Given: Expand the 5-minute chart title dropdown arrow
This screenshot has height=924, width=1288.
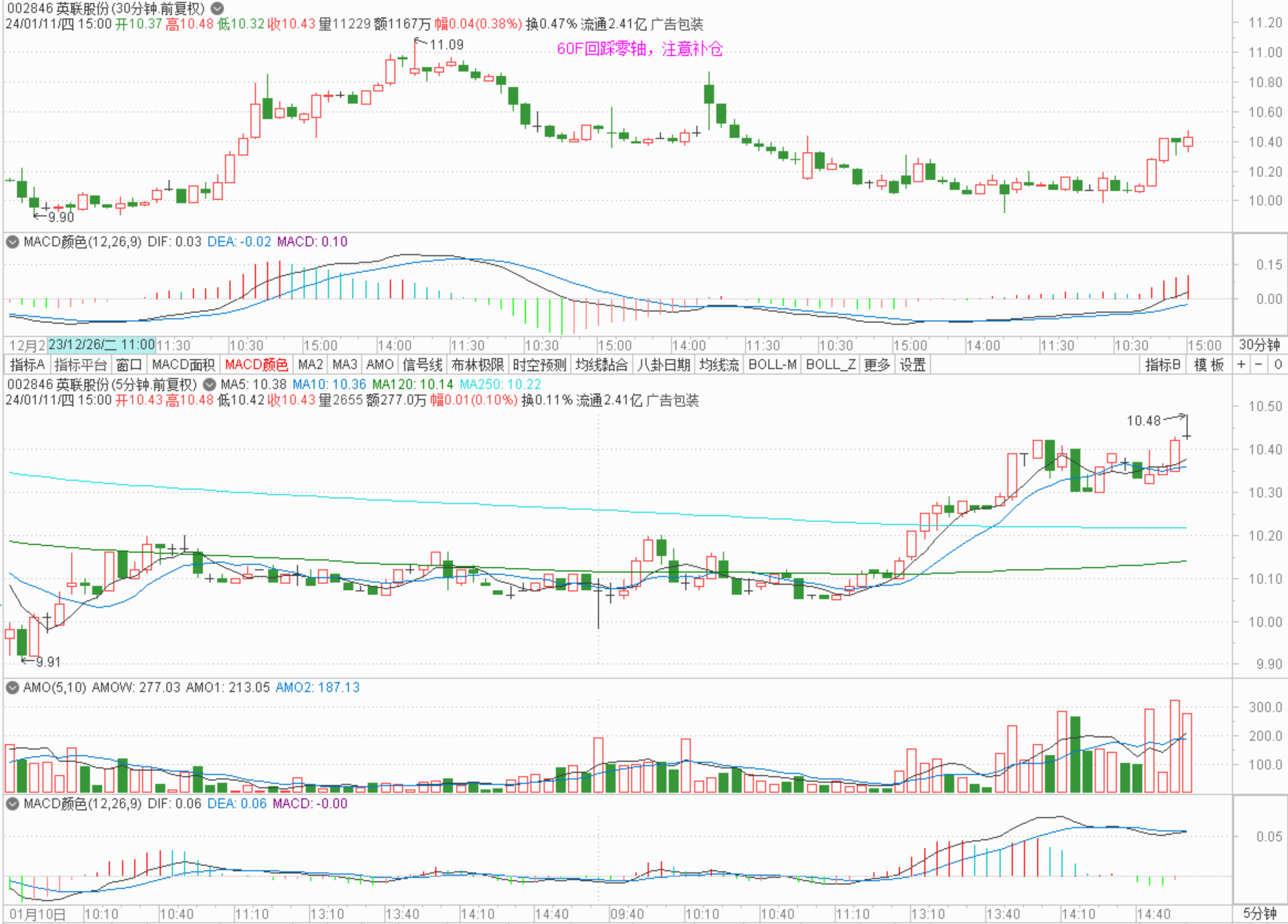Looking at the screenshot, I should [x=210, y=384].
